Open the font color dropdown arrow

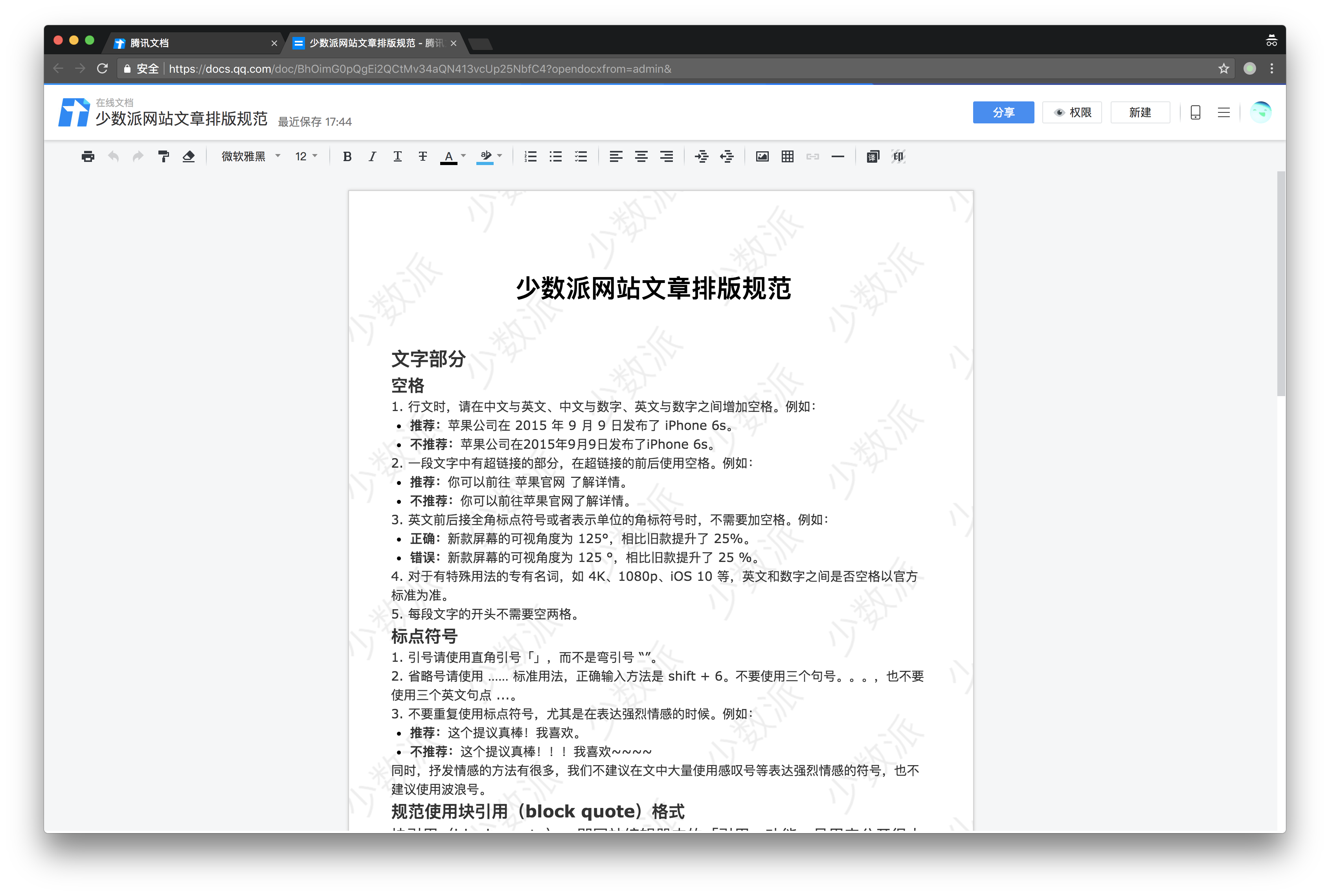(463, 156)
